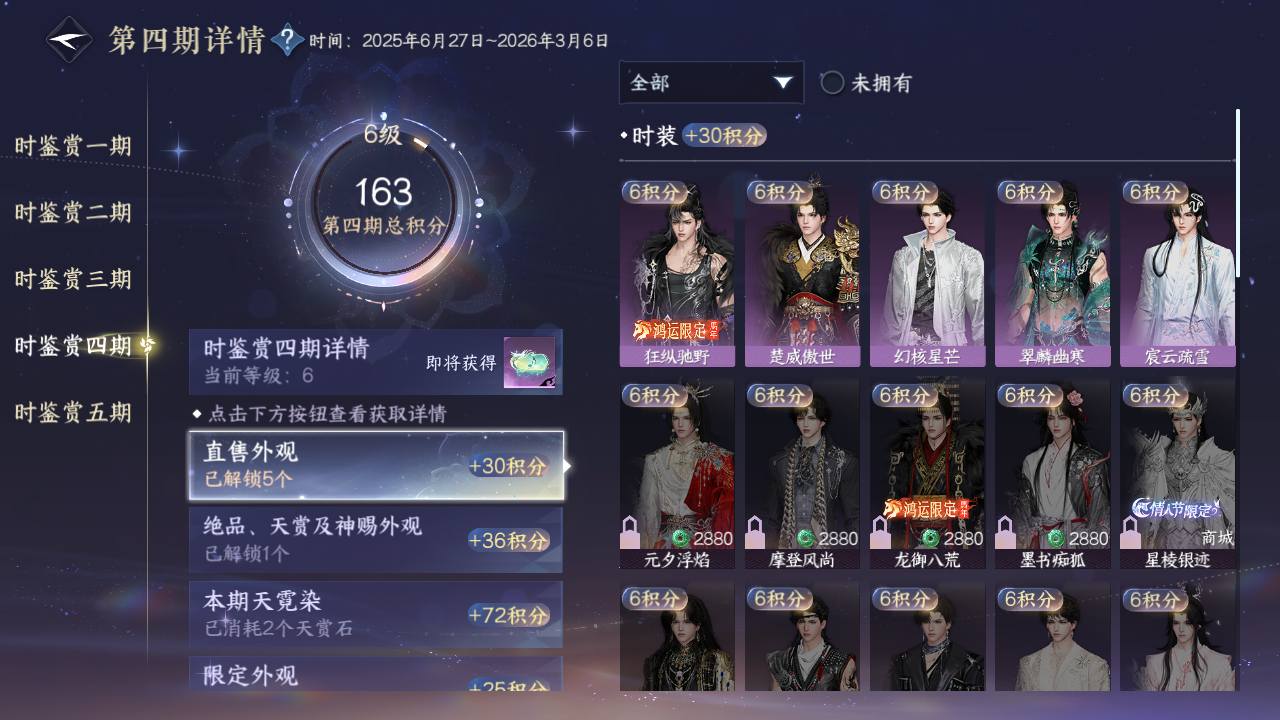Image resolution: width=1280 pixels, height=720 pixels.
Task: Click the back arrow diamond icon
Action: (69, 40)
